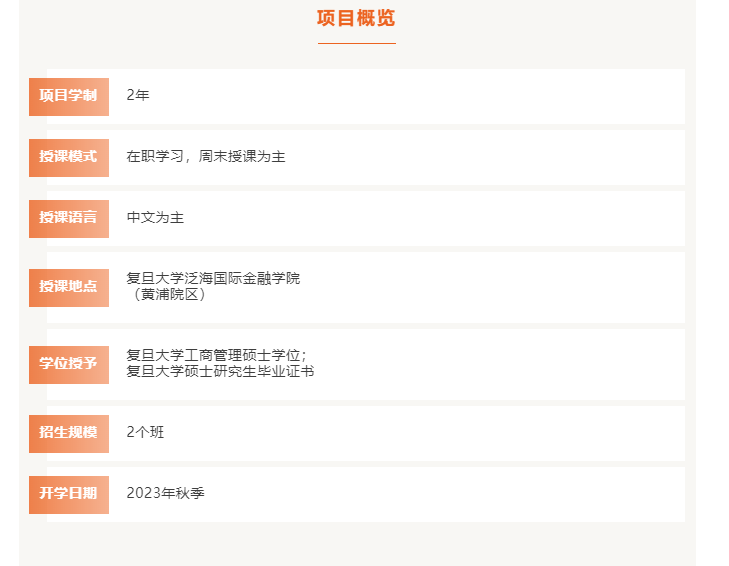Select the （黄浦院区） campus text

pyautogui.click(x=170, y=295)
